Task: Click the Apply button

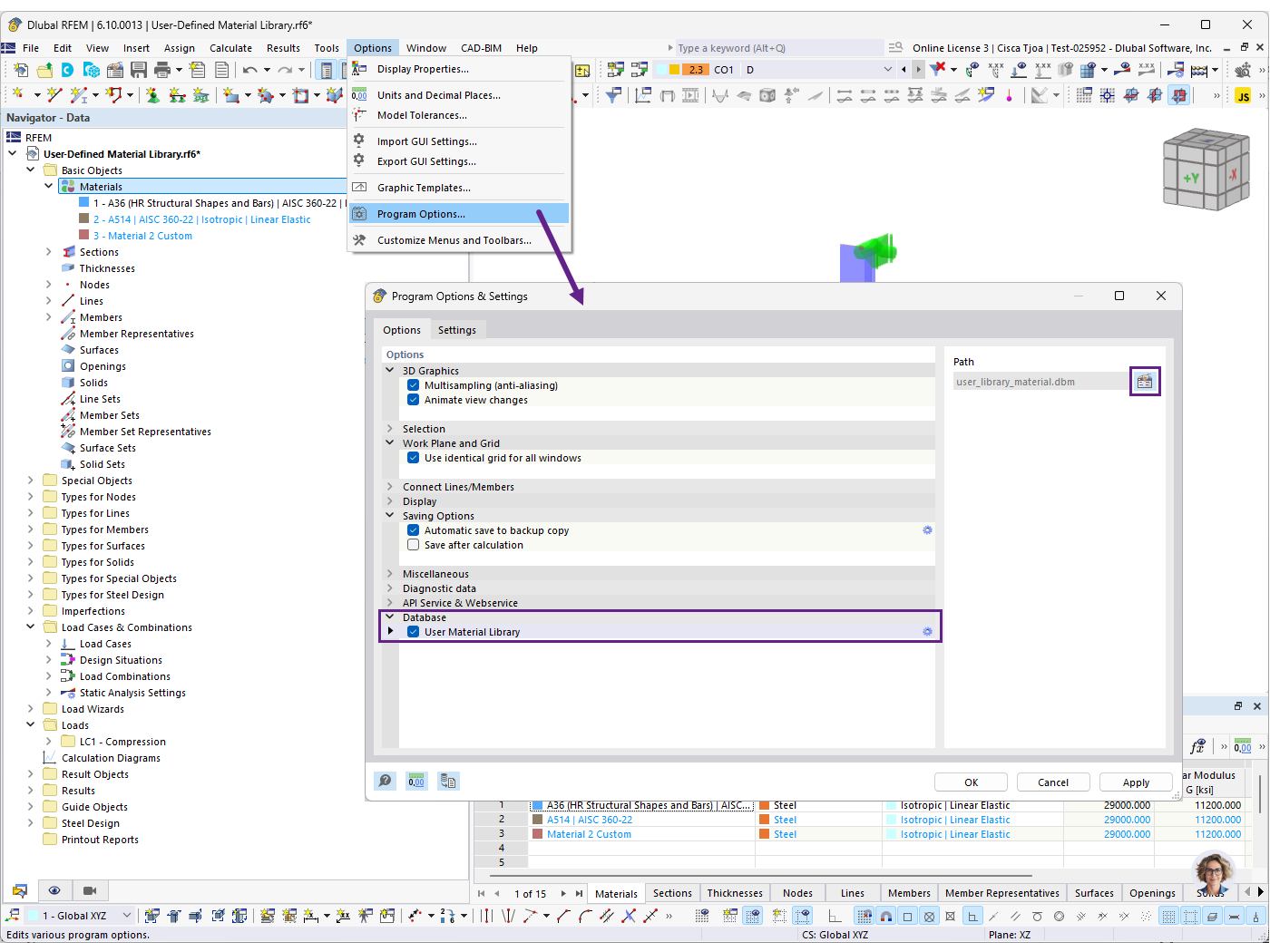Action: (x=1136, y=782)
